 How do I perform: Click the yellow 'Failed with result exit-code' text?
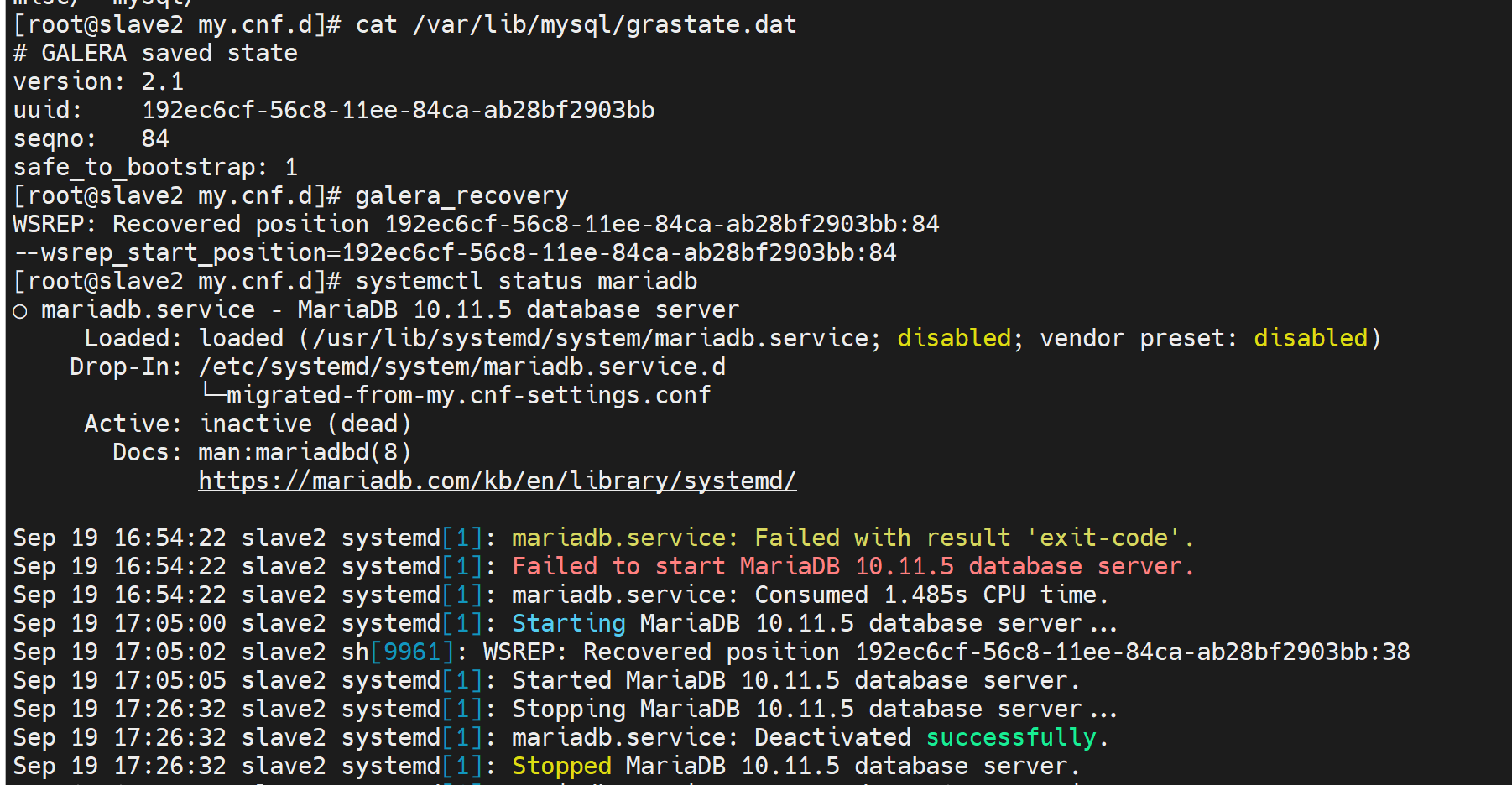(x=852, y=538)
